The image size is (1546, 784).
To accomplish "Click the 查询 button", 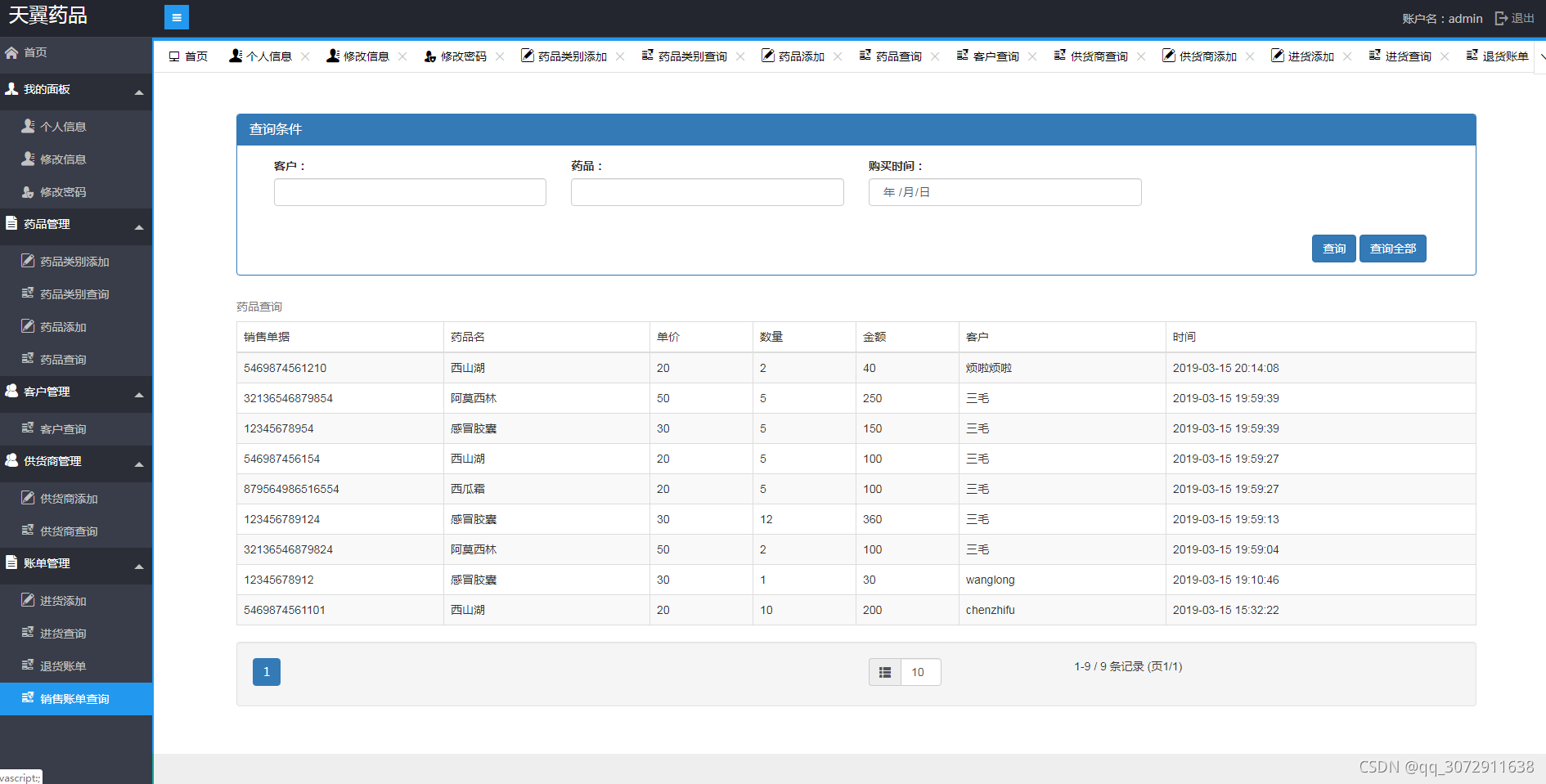I will (x=1333, y=249).
